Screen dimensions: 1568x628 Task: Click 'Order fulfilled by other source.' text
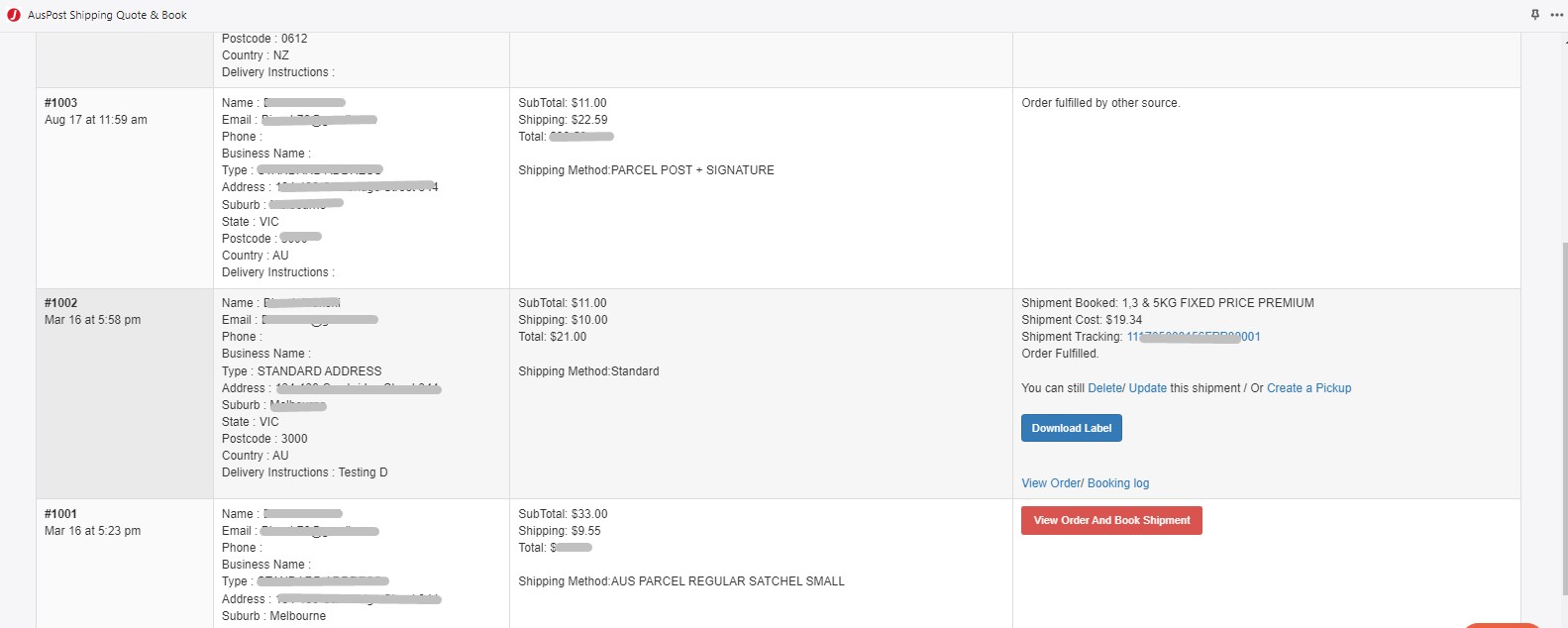(1100, 103)
